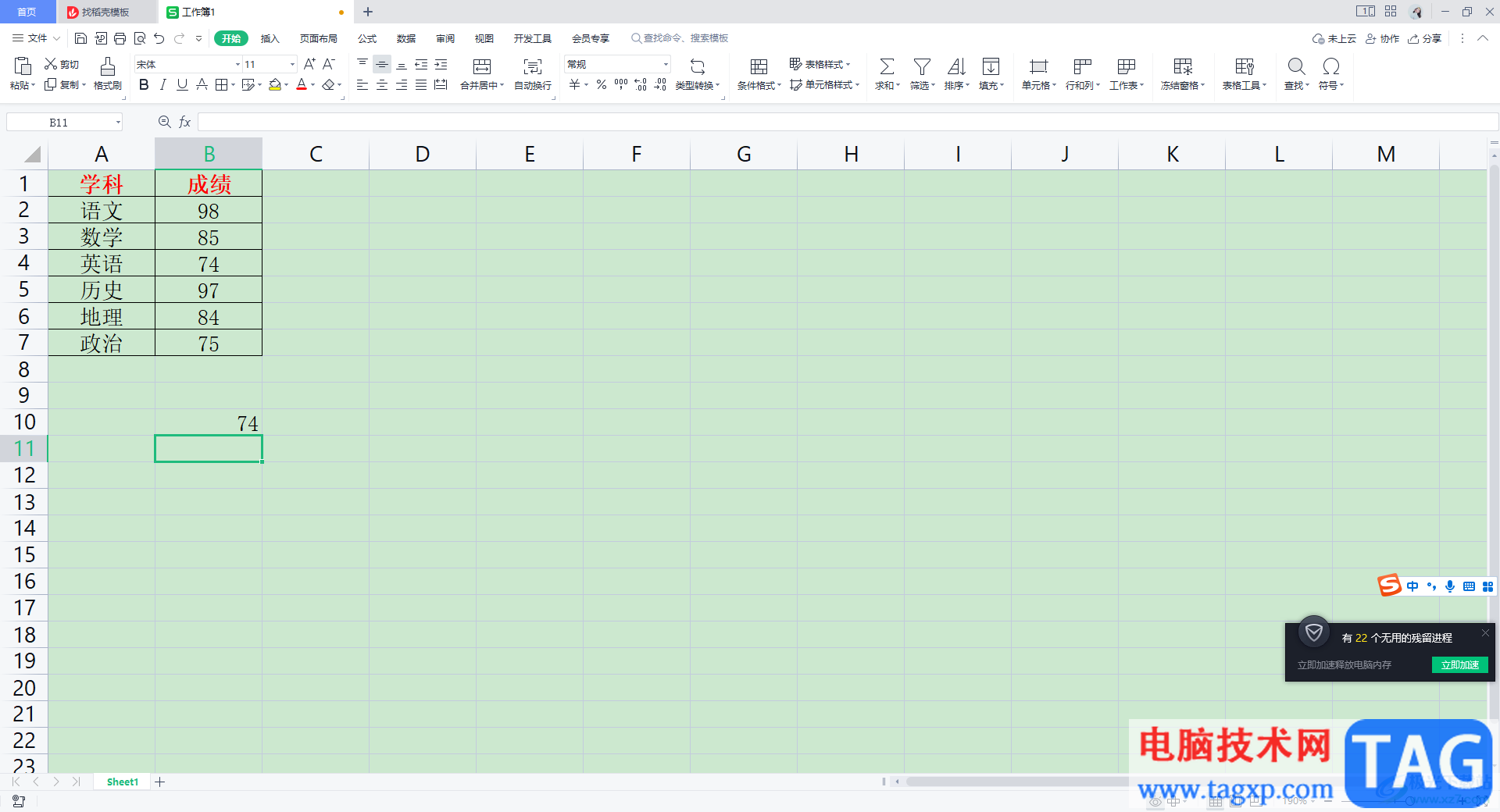Viewport: 1500px width, 812px height.
Task: Open the font size dropdown showing 11
Action: [292, 64]
